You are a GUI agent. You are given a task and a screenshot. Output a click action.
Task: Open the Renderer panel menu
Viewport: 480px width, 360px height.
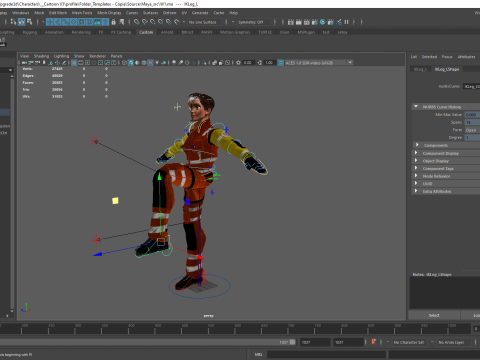tap(97, 56)
